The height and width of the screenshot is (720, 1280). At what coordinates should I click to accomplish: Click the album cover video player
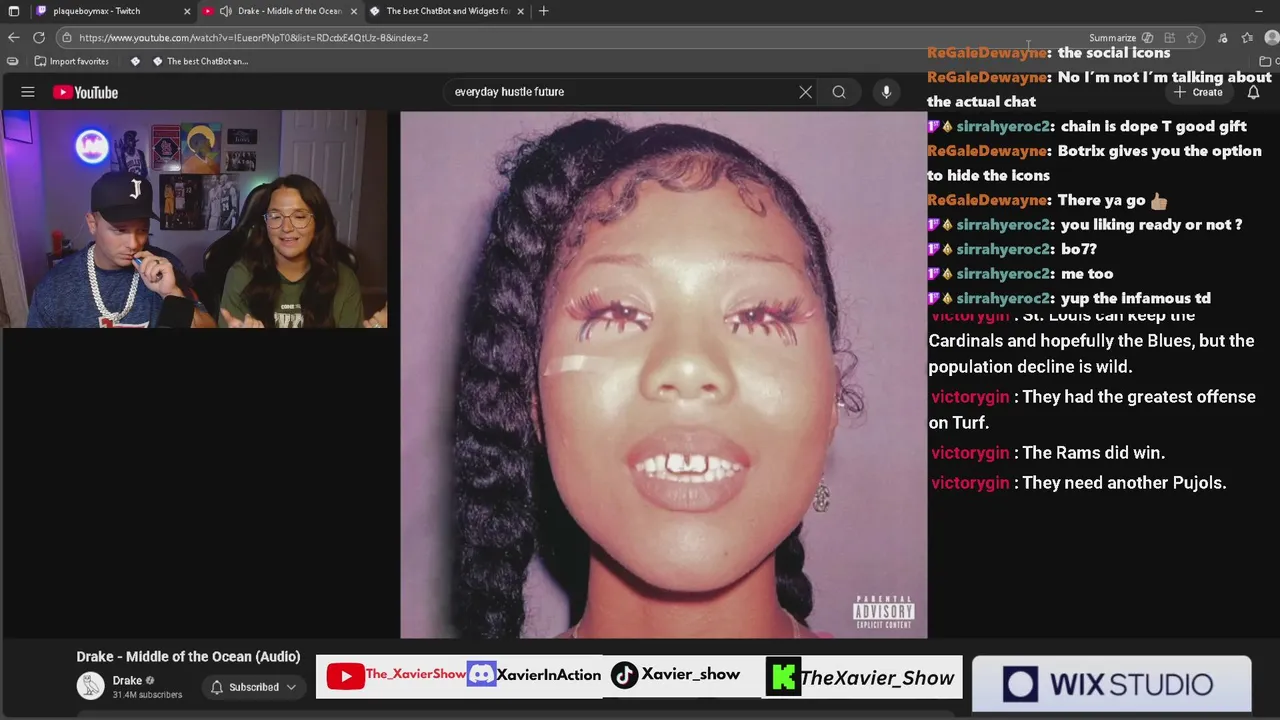pos(663,374)
